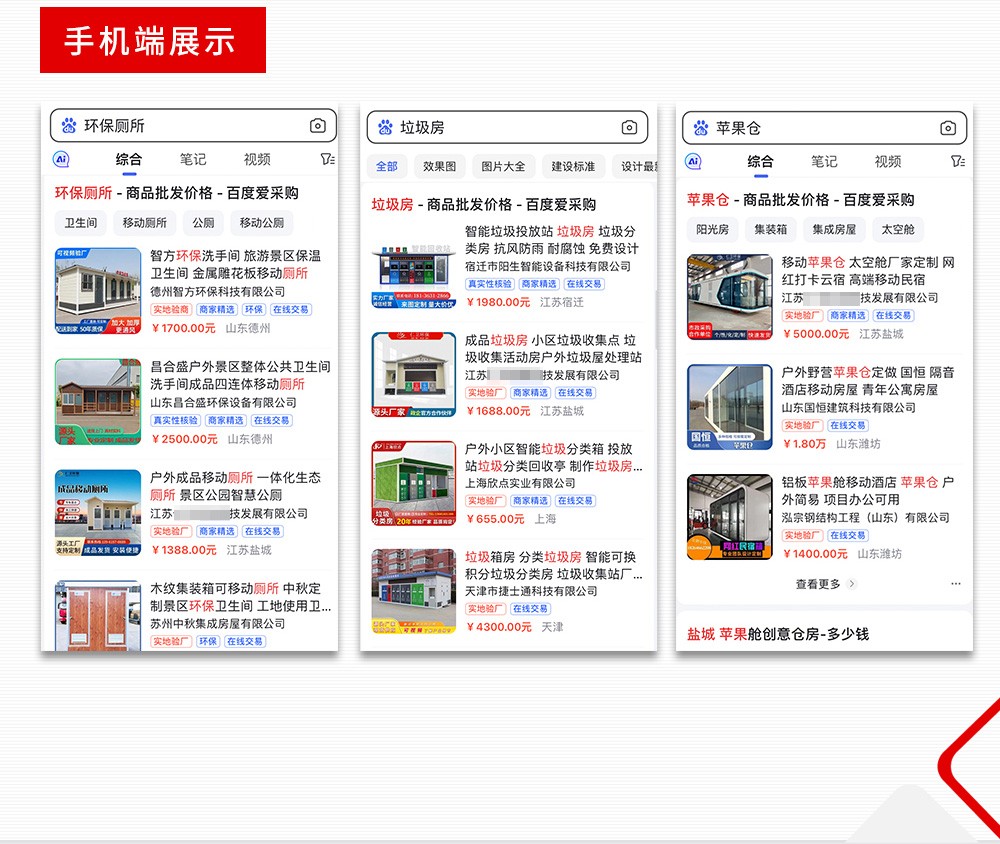
Task: Tap the camera icon in the 垃圾房 search bar
Action: click(x=629, y=127)
